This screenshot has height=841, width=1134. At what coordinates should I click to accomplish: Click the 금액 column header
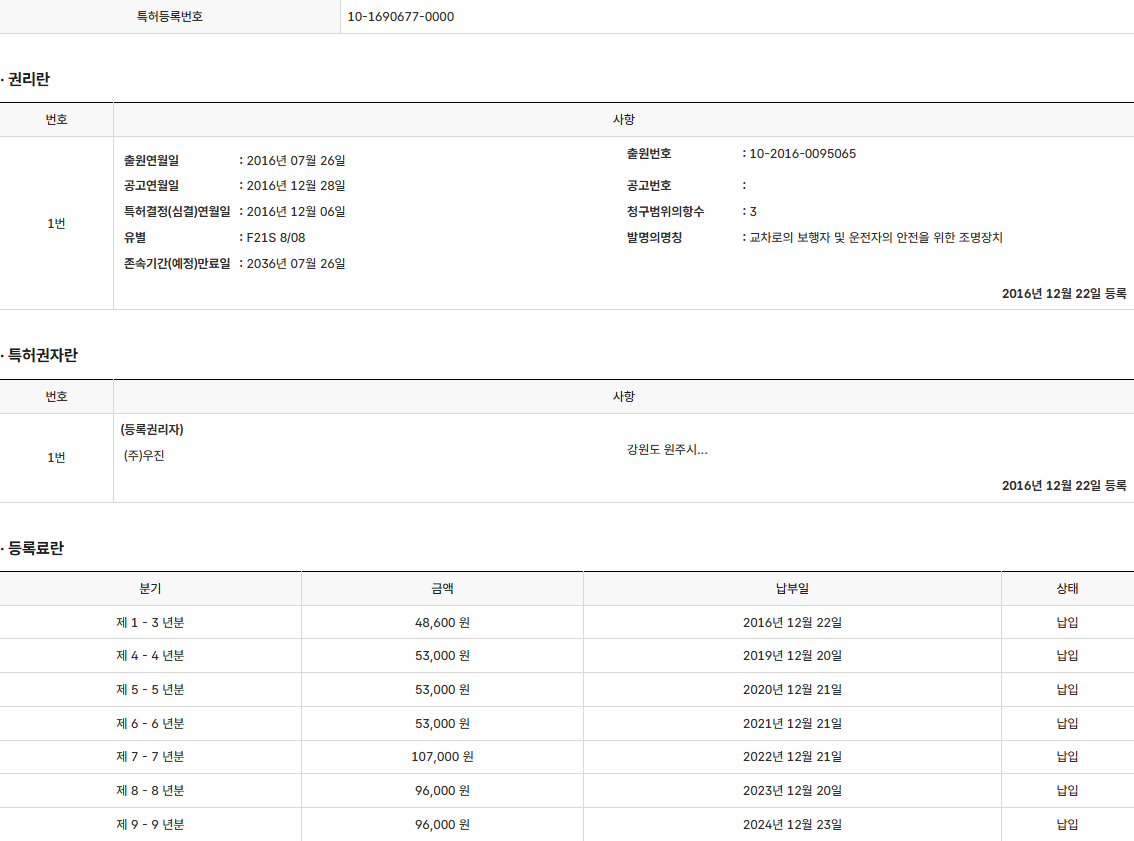click(442, 589)
